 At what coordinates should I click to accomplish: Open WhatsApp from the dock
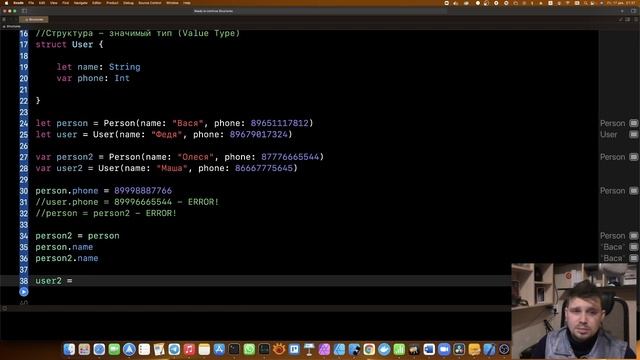coord(249,349)
